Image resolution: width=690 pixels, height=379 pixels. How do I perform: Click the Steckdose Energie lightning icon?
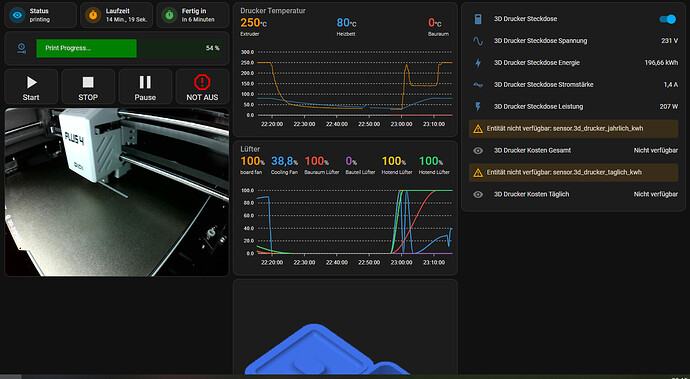[x=478, y=63]
